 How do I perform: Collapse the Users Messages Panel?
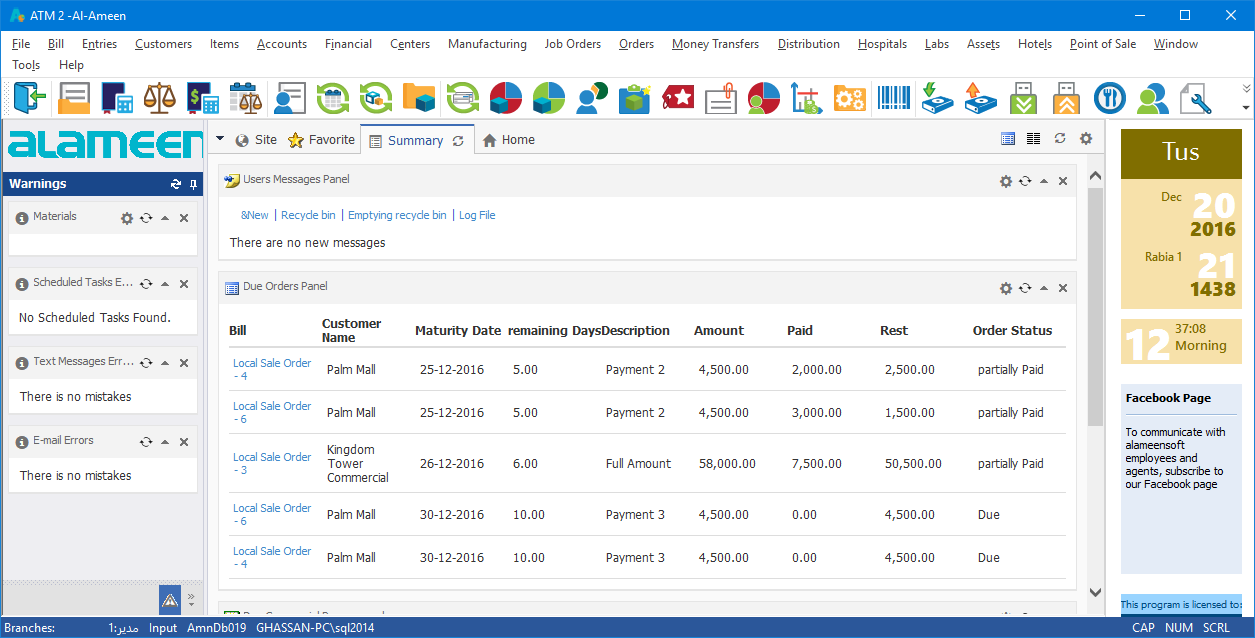coord(1044,181)
